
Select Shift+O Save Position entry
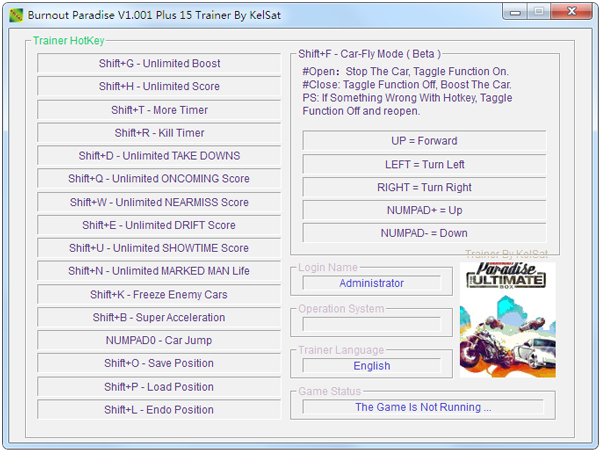point(159,363)
